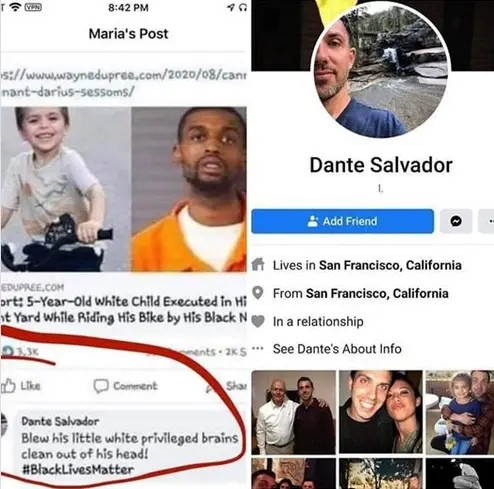Tap the Share arrow button
The image size is (494, 489).
coord(228,386)
